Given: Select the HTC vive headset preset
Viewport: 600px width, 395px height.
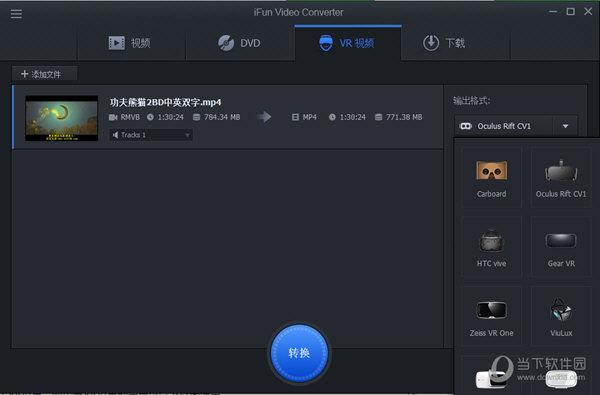Looking at the screenshot, I should click(491, 247).
